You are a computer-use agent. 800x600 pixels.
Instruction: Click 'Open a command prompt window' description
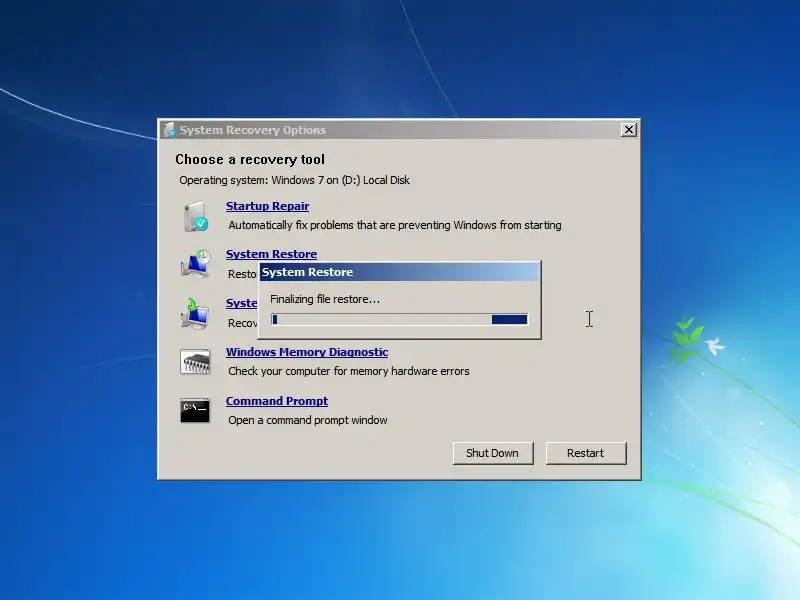tap(308, 420)
